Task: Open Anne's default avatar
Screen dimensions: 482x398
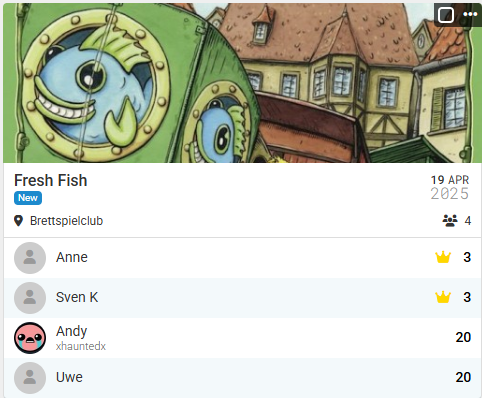Action: pyautogui.click(x=30, y=258)
